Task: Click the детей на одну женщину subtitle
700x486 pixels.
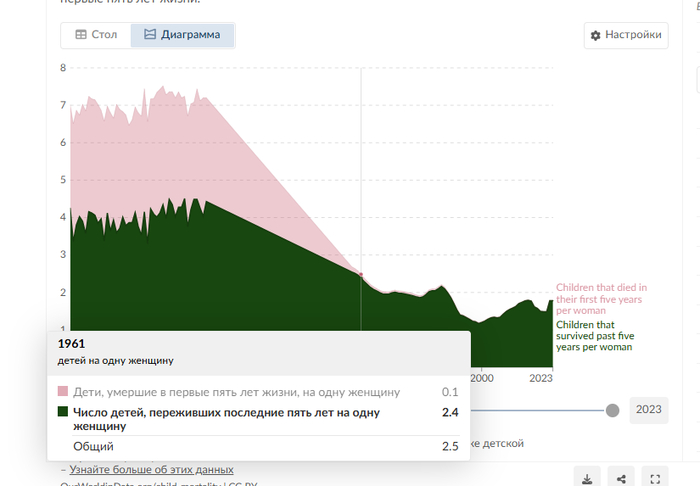Action: point(116,361)
